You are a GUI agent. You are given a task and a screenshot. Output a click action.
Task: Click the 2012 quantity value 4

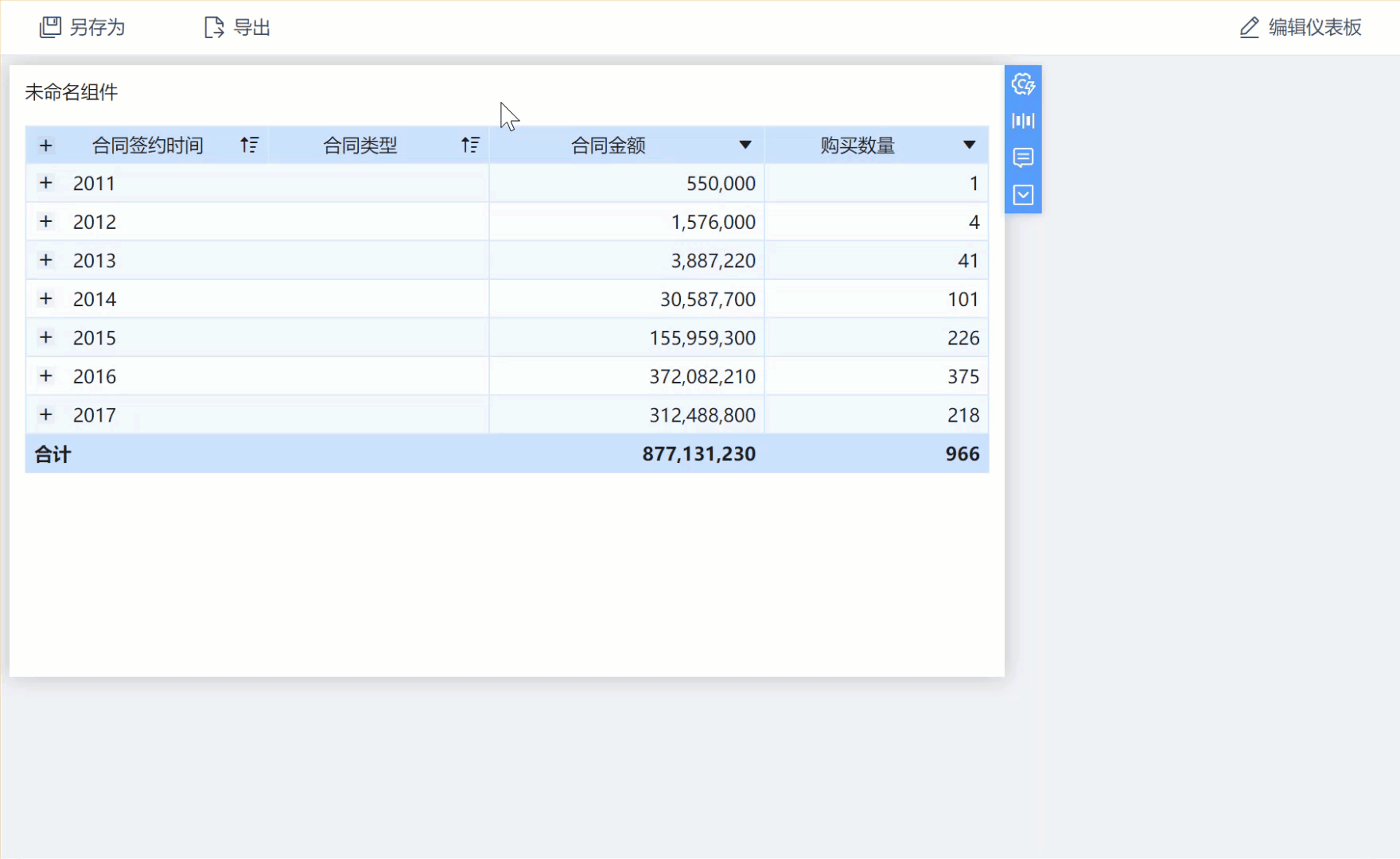[x=974, y=222]
